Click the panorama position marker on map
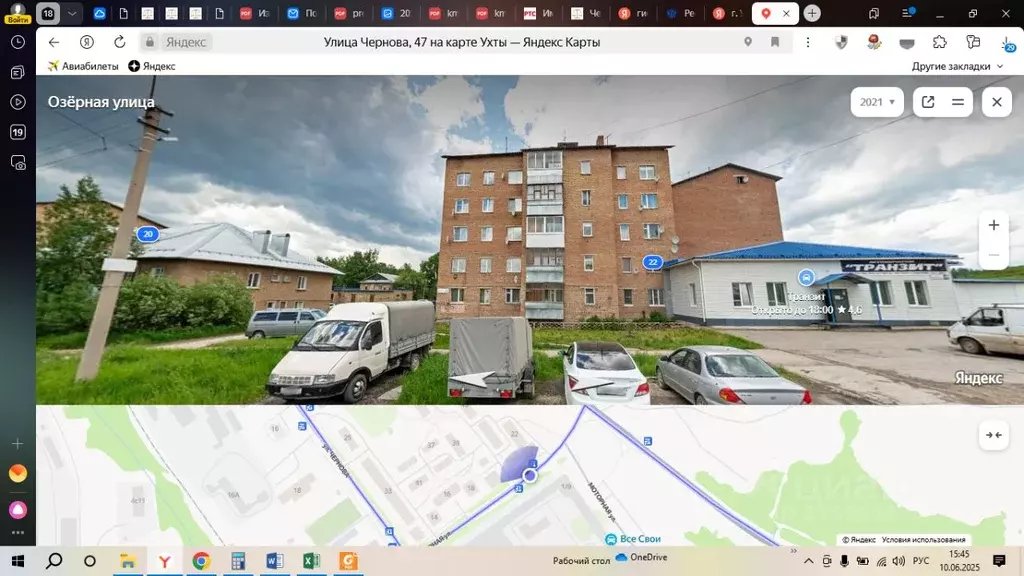Viewport: 1024px width, 576px height. (x=530, y=475)
